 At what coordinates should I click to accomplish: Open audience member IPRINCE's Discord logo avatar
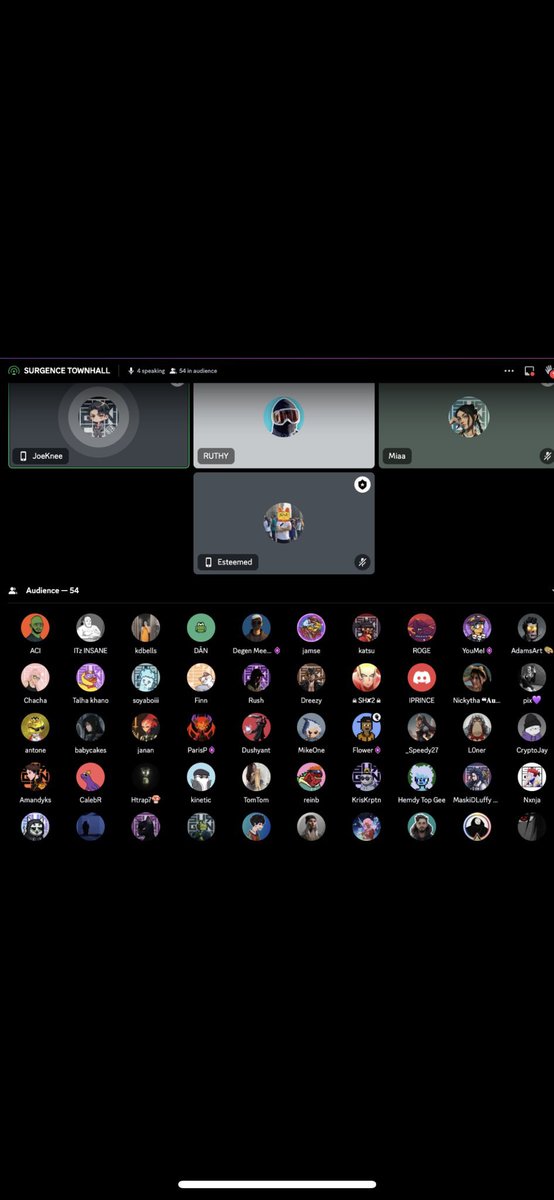click(421, 678)
